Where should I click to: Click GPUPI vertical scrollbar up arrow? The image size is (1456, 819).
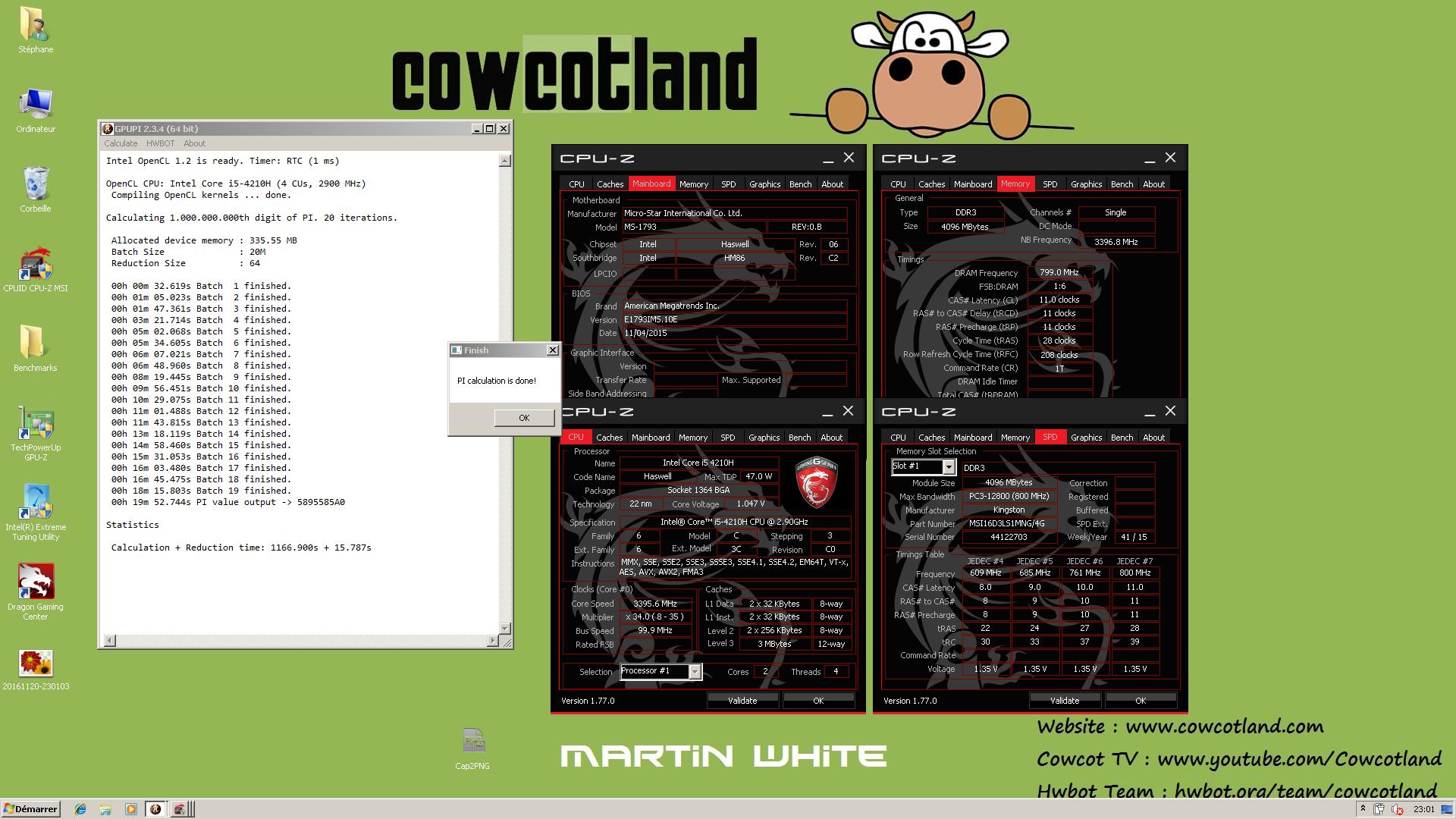click(505, 161)
